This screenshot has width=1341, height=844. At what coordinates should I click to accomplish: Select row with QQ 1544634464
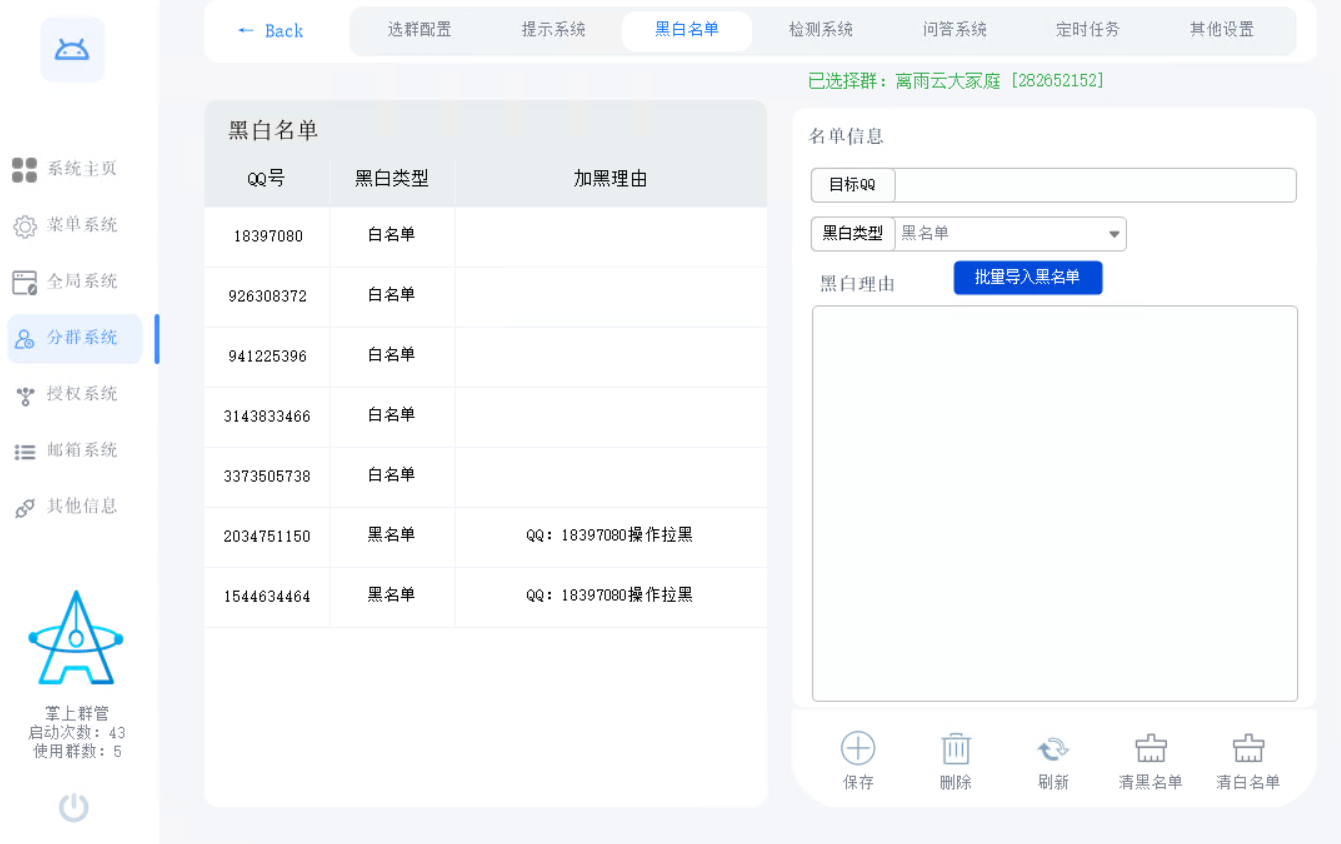(x=486, y=596)
